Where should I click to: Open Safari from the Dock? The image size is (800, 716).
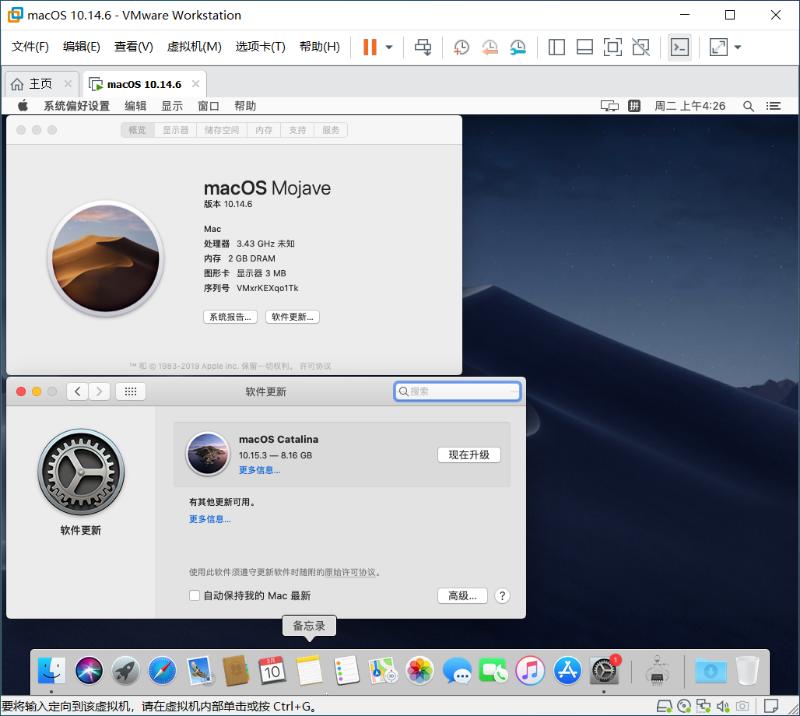[x=160, y=671]
